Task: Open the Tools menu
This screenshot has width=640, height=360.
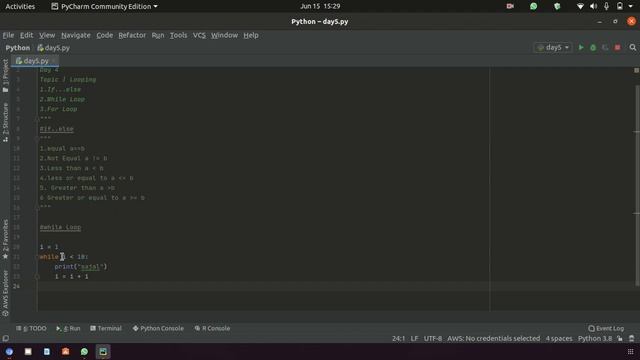Action: (178, 35)
